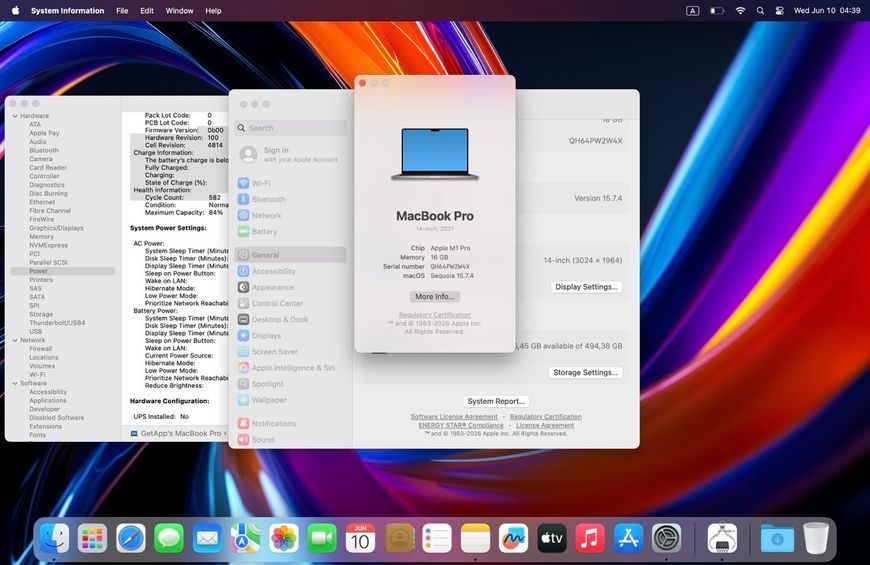Collapse the Software section in System Information
Viewport: 870px width, 565px height.
pos(15,384)
